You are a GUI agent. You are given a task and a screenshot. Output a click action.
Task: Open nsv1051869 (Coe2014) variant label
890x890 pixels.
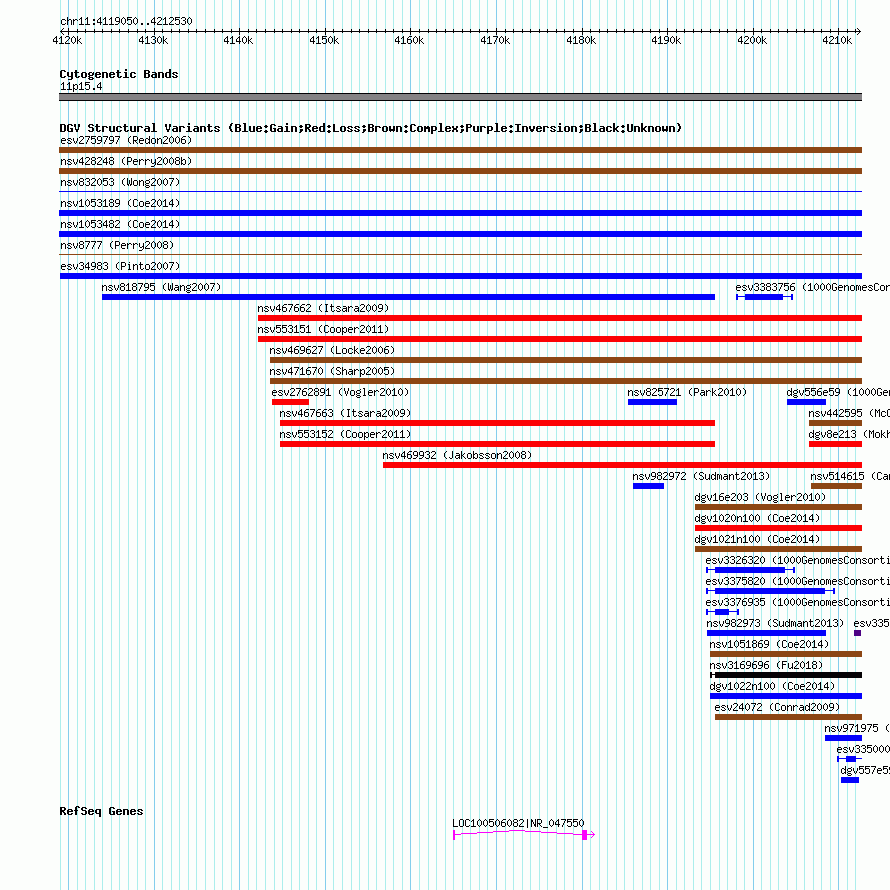click(769, 644)
